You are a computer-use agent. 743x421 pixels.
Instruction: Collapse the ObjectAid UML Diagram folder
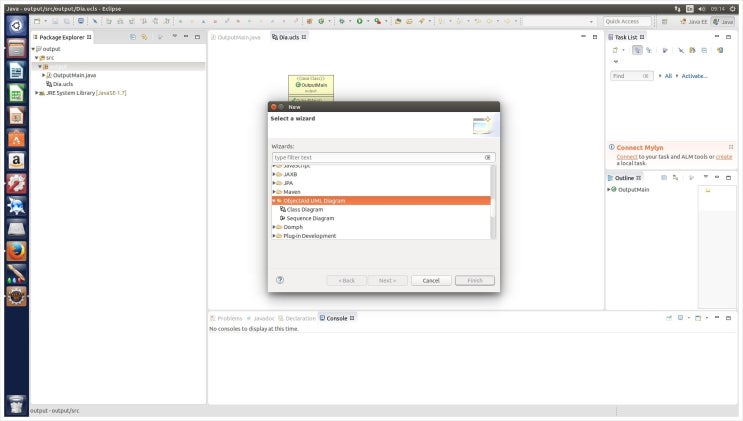click(274, 200)
